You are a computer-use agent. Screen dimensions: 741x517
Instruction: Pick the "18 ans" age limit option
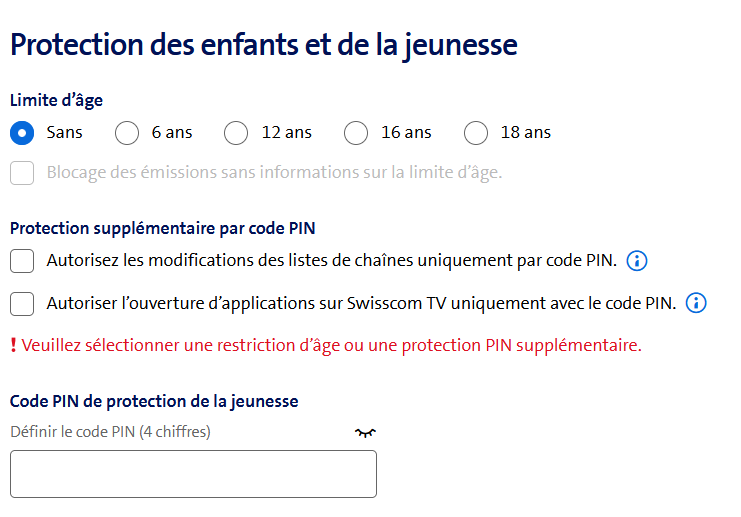coord(476,132)
